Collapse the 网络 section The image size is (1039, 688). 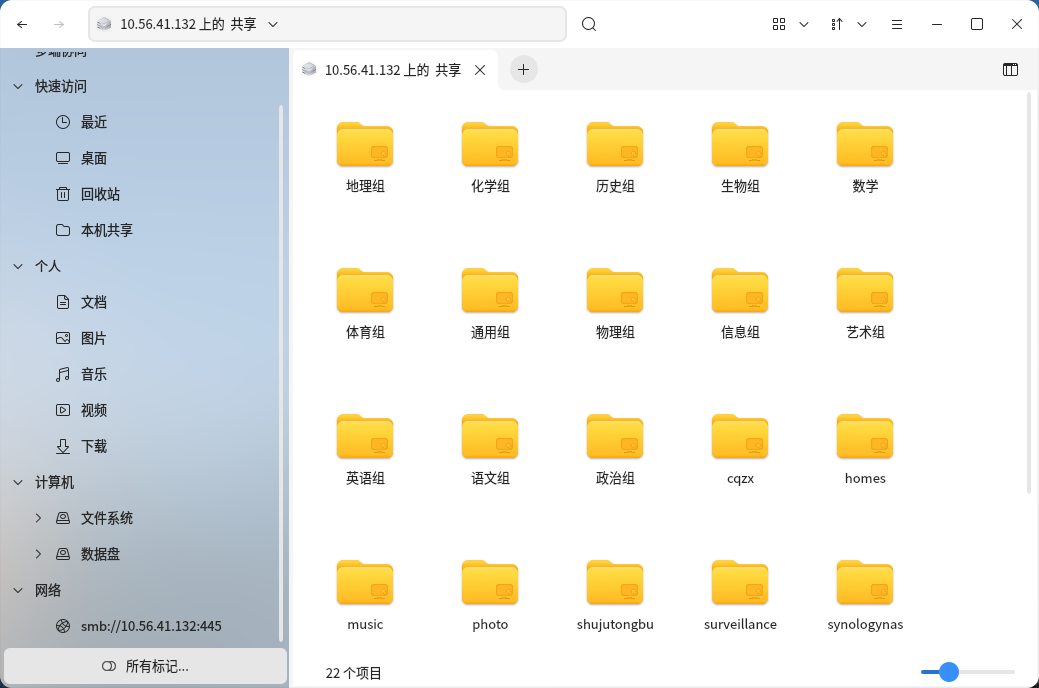[18, 591]
